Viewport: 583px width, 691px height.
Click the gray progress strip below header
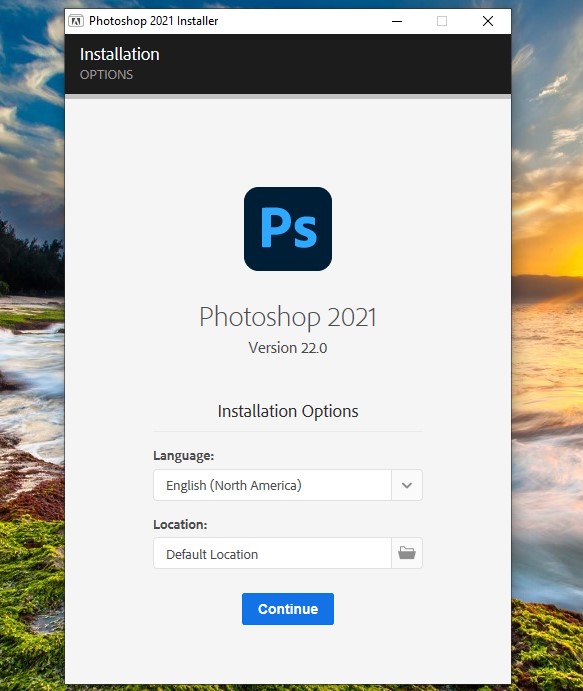(288, 96)
